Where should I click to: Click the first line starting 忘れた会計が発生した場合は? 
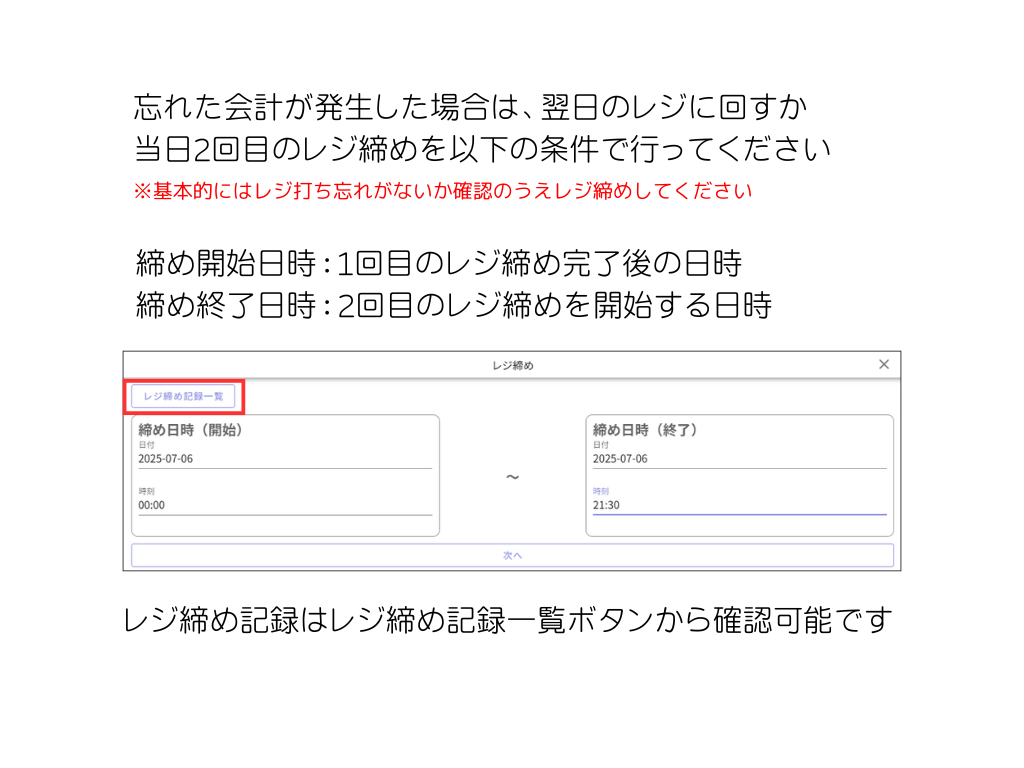[470, 107]
